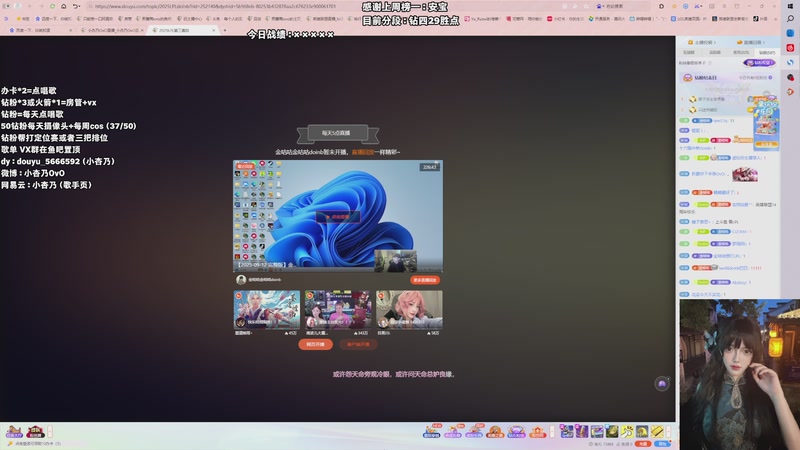Go to browser home page icon
This screenshot has height=450, width=800.
[64, 6]
